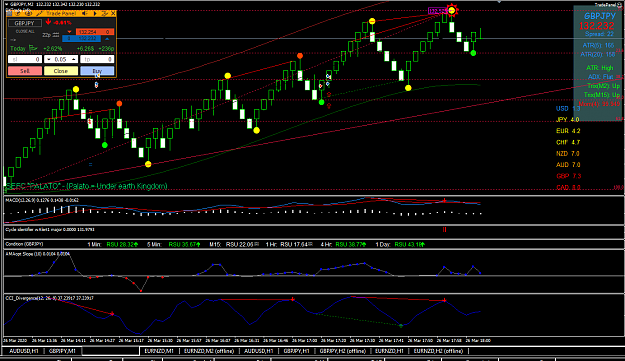Click the CLOSE ALL button in Trade Panel
The width and height of the screenshot is (625, 361).
(25, 31)
